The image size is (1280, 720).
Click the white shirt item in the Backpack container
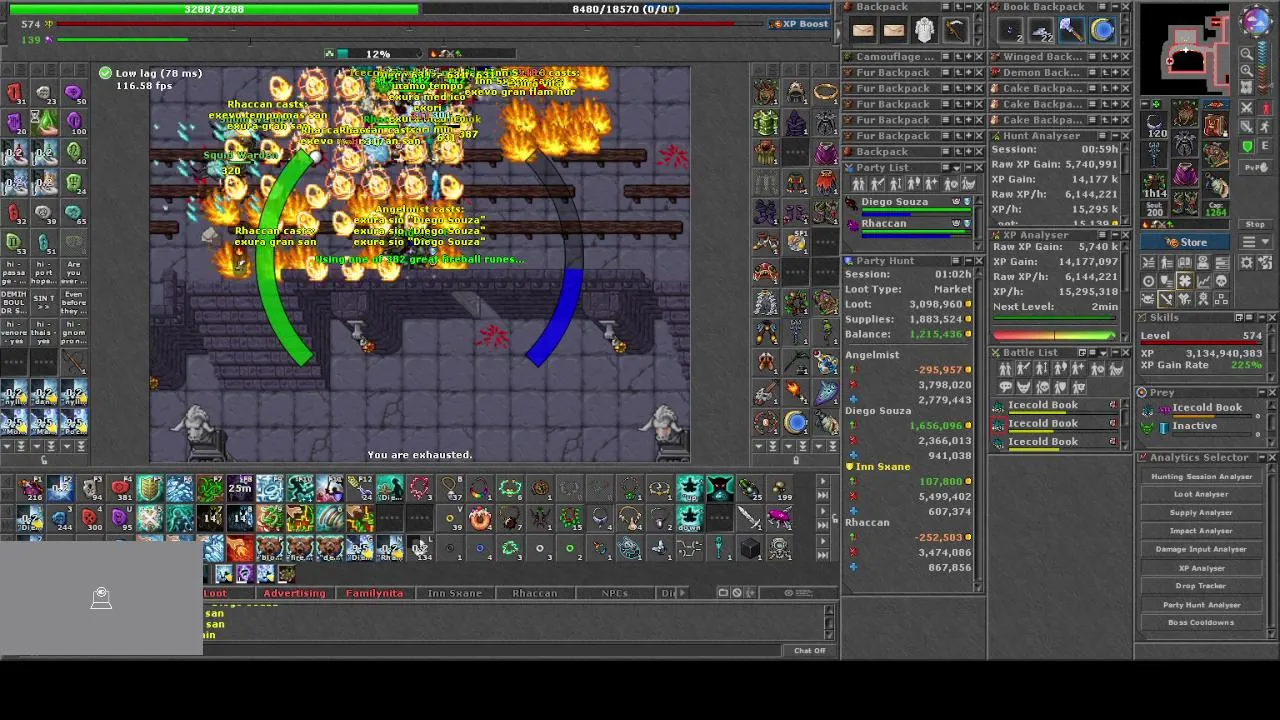pyautogui.click(x=925, y=31)
